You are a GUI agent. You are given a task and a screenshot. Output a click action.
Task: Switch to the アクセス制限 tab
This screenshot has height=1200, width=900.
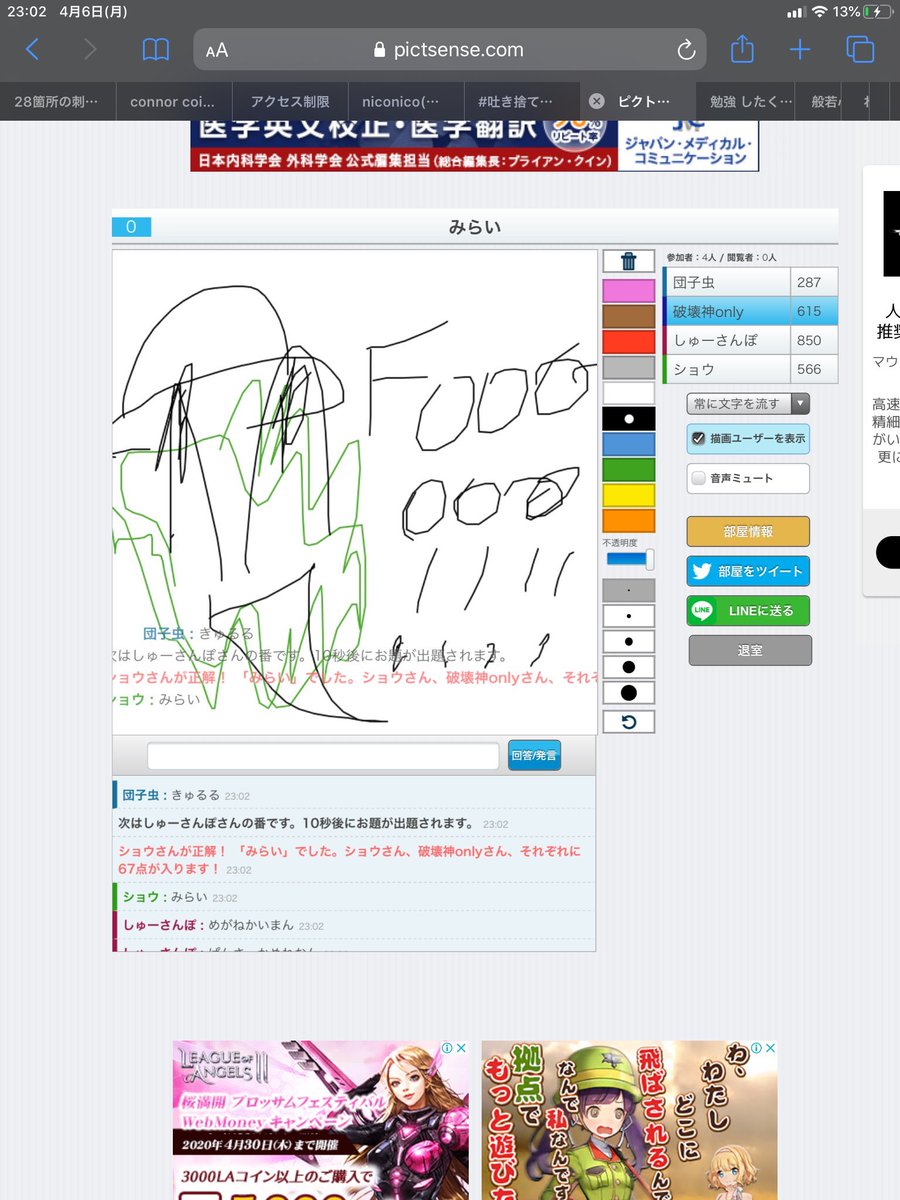pyautogui.click(x=290, y=101)
